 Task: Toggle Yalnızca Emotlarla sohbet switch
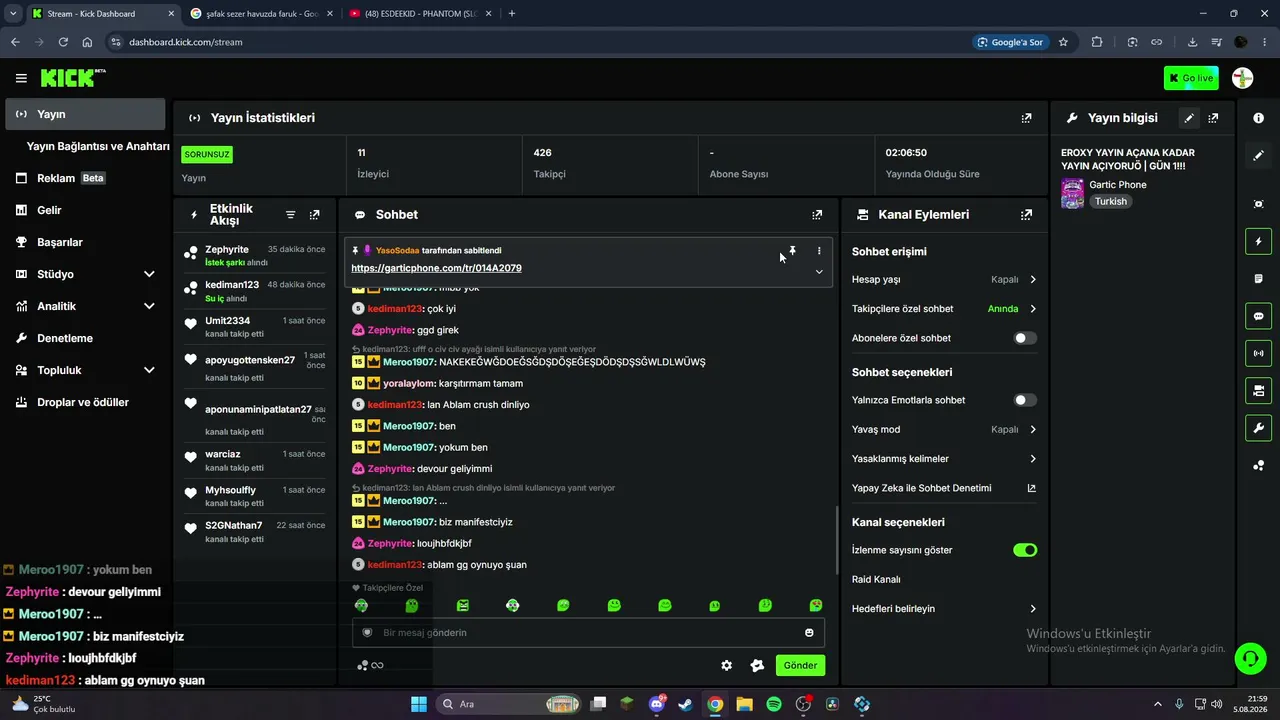pyautogui.click(x=1025, y=400)
